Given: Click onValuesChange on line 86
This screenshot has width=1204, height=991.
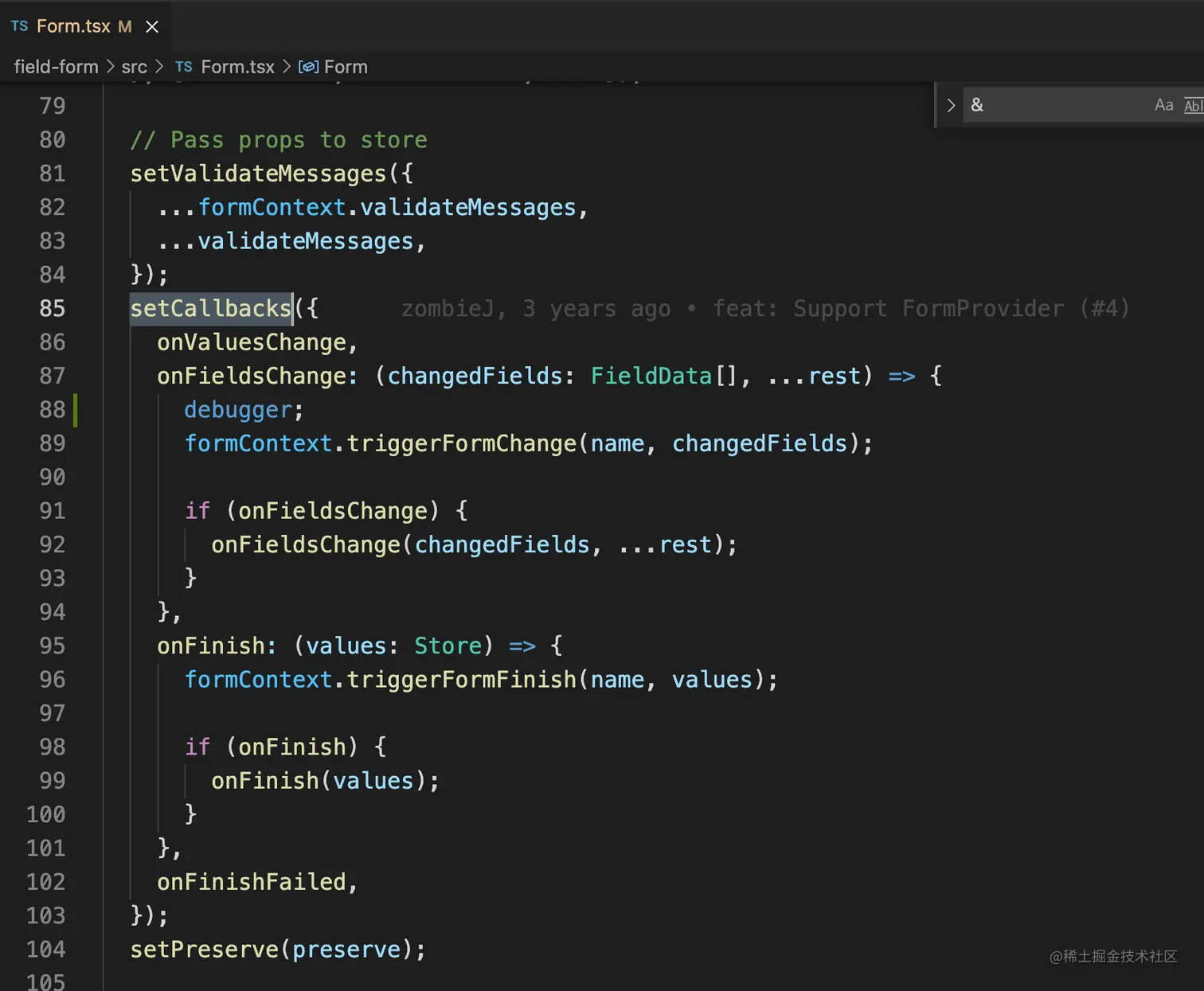Looking at the screenshot, I should tap(252, 342).
